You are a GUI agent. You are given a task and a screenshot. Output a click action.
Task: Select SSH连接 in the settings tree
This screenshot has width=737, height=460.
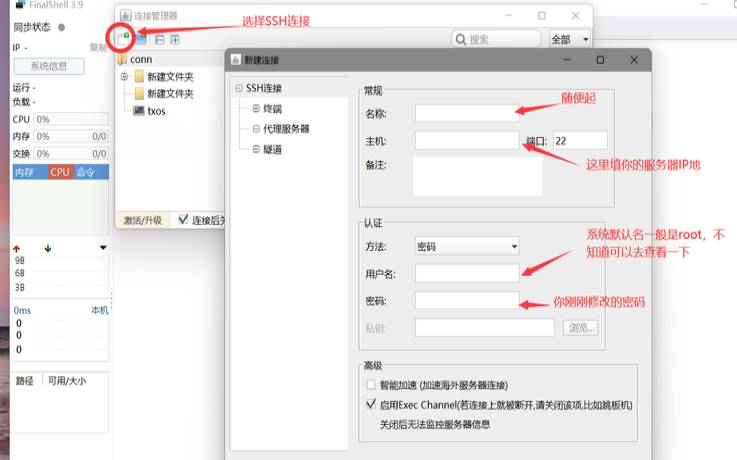[264, 88]
